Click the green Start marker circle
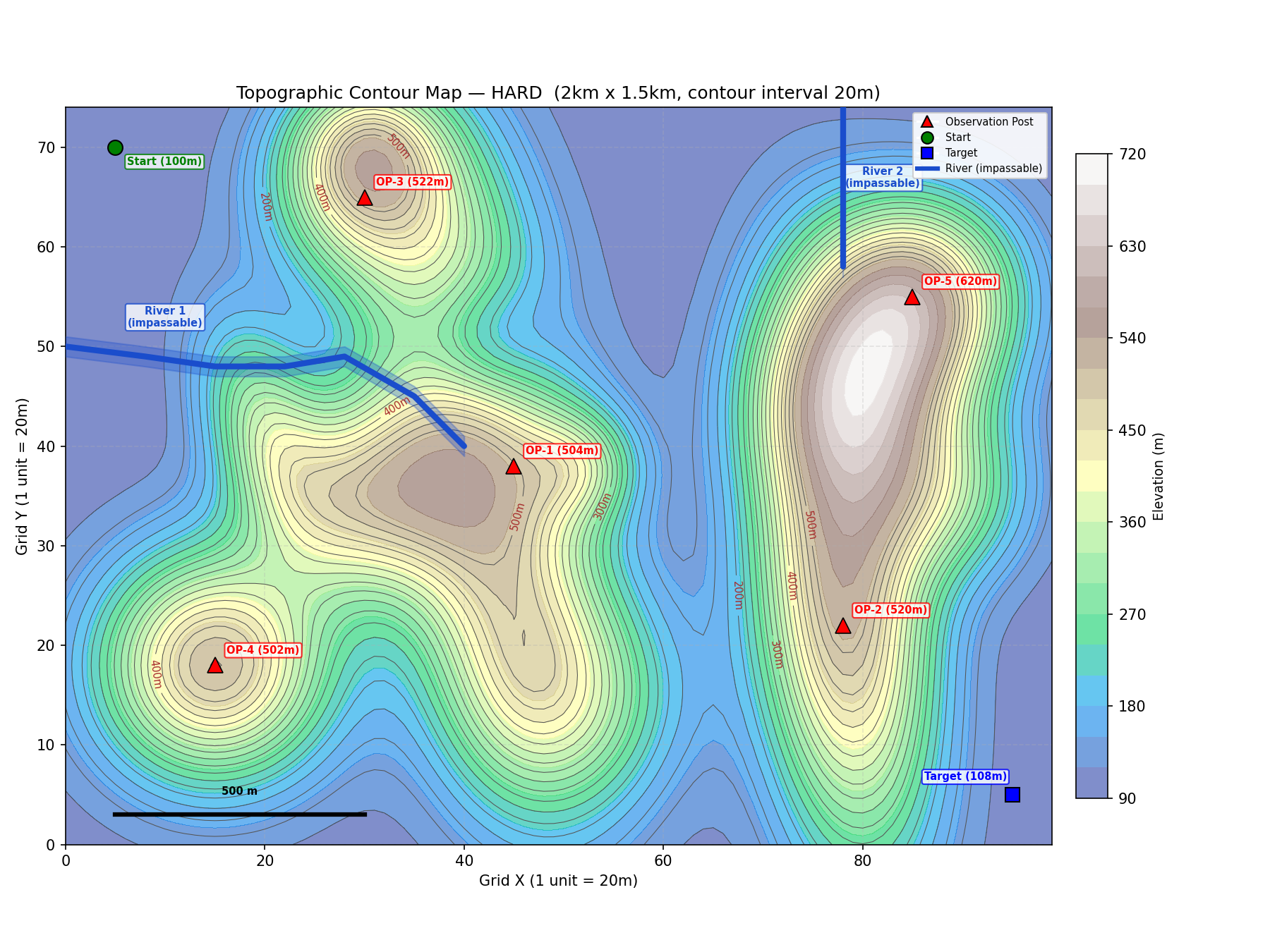Screen dimensions: 1270x952 click(115, 147)
